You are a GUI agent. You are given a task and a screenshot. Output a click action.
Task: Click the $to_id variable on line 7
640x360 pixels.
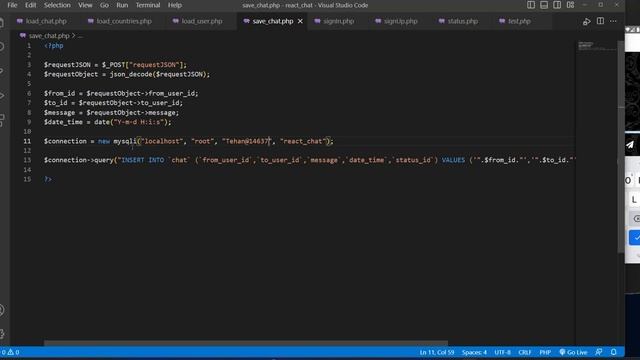click(x=56, y=103)
